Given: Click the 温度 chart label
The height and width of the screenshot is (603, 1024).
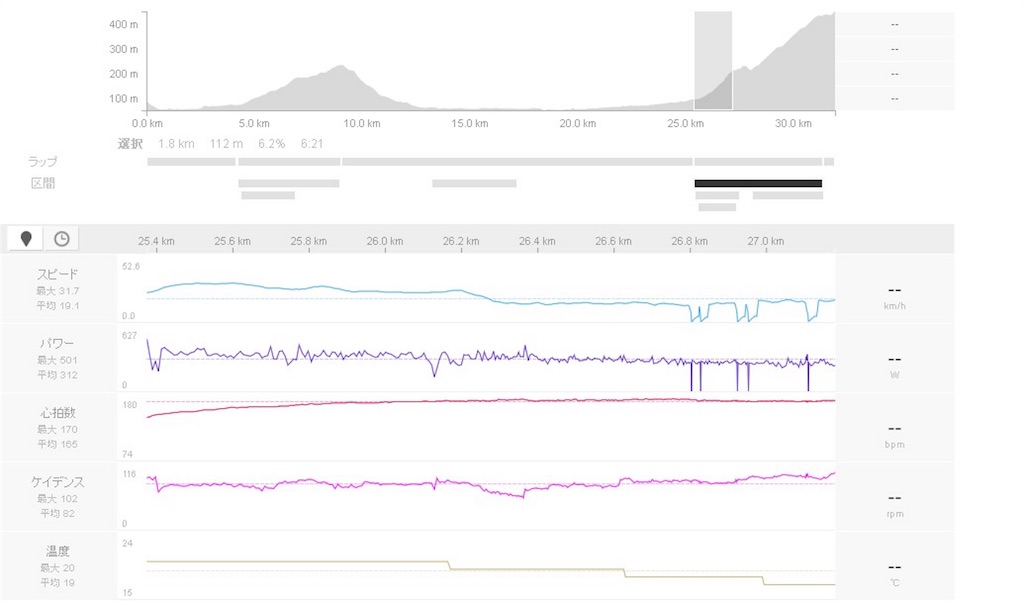Looking at the screenshot, I should pyautogui.click(x=57, y=551).
